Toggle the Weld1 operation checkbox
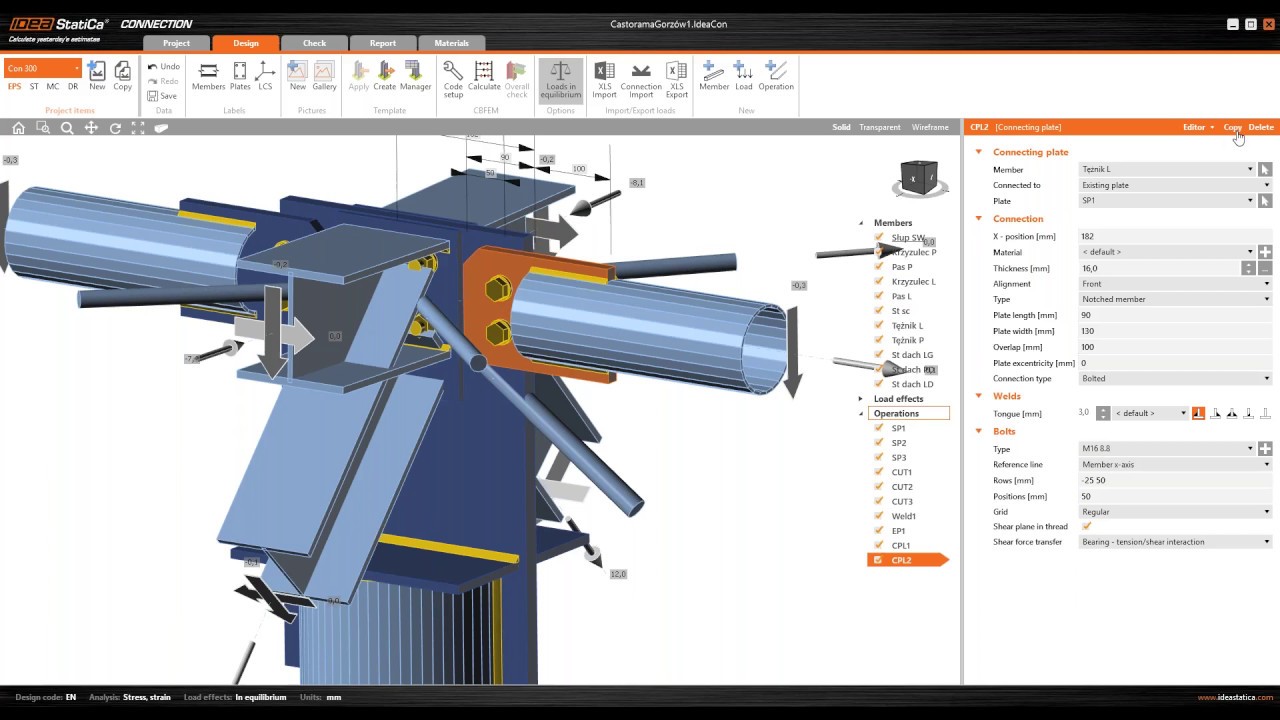This screenshot has height=720, width=1280. (x=878, y=516)
